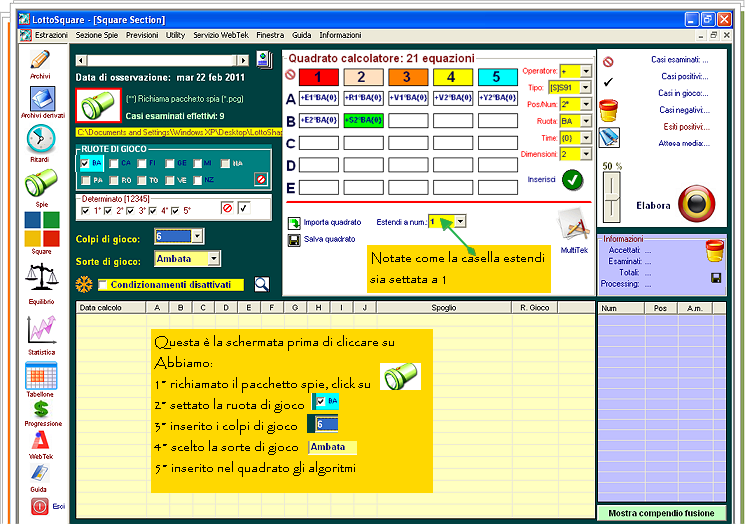Open the Tipo dropdown
Screen dimensions: 745x524
click(x=585, y=87)
